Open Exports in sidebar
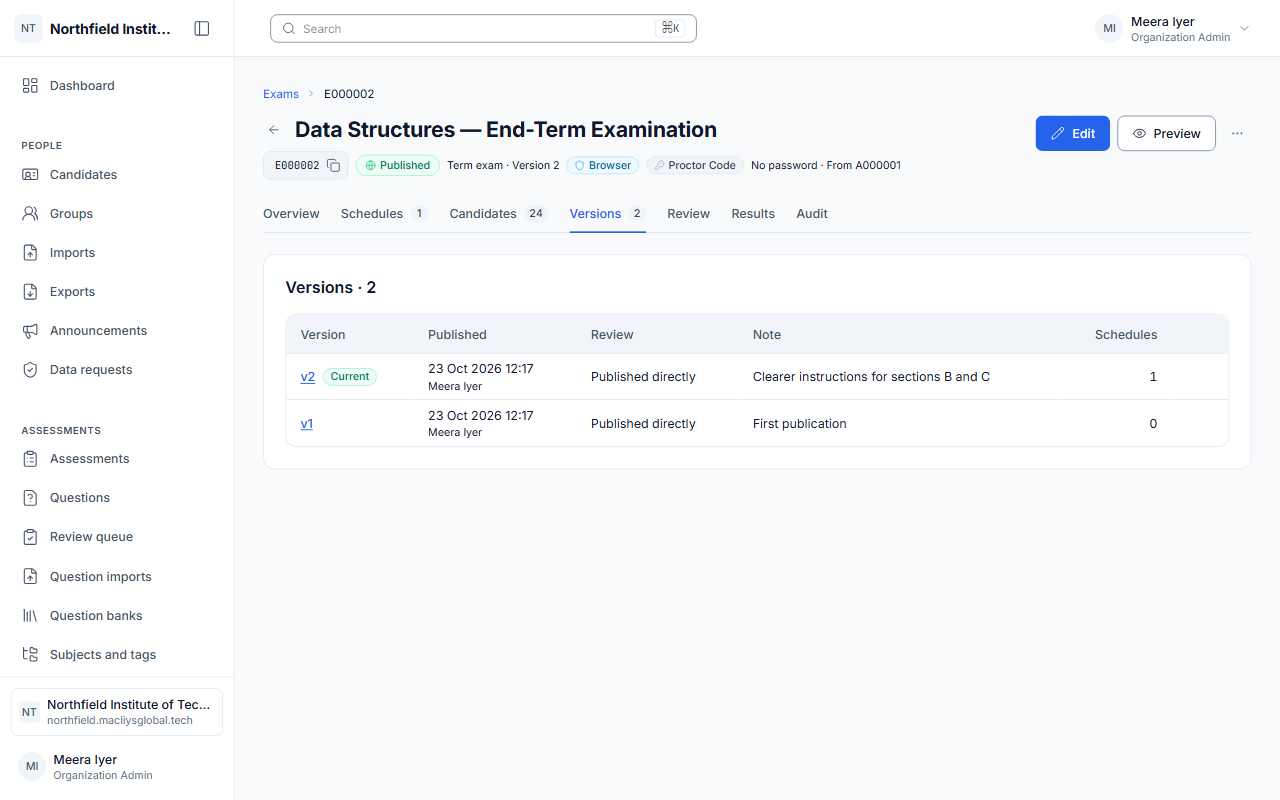 117,291
